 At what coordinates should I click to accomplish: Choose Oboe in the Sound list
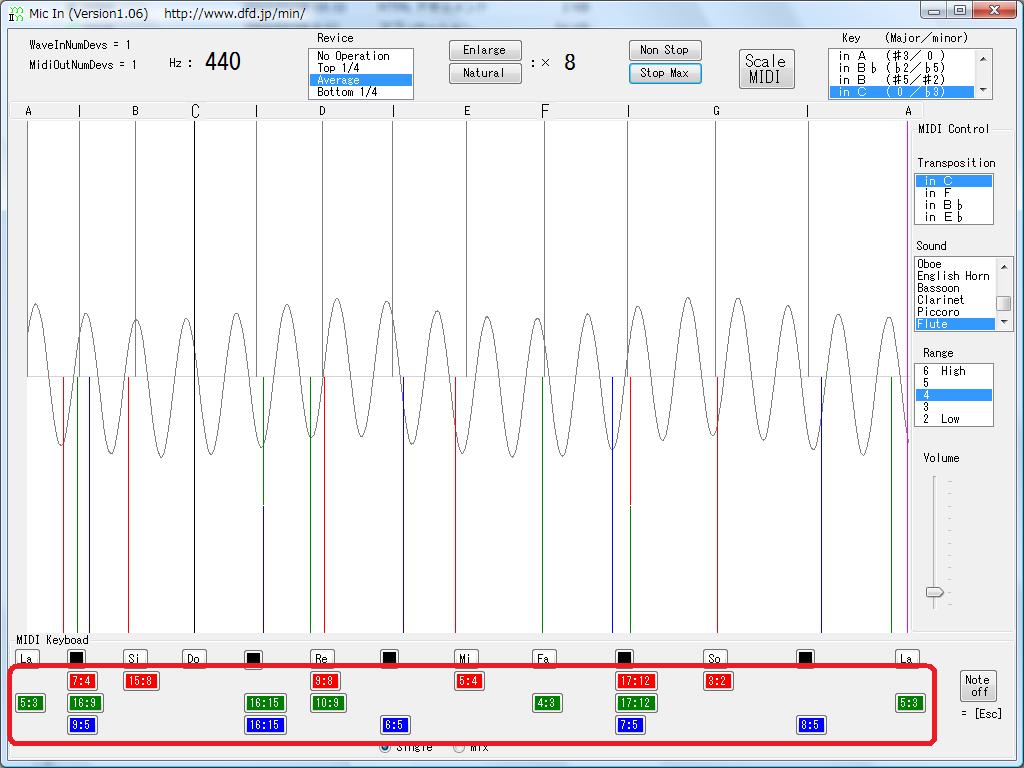955,264
